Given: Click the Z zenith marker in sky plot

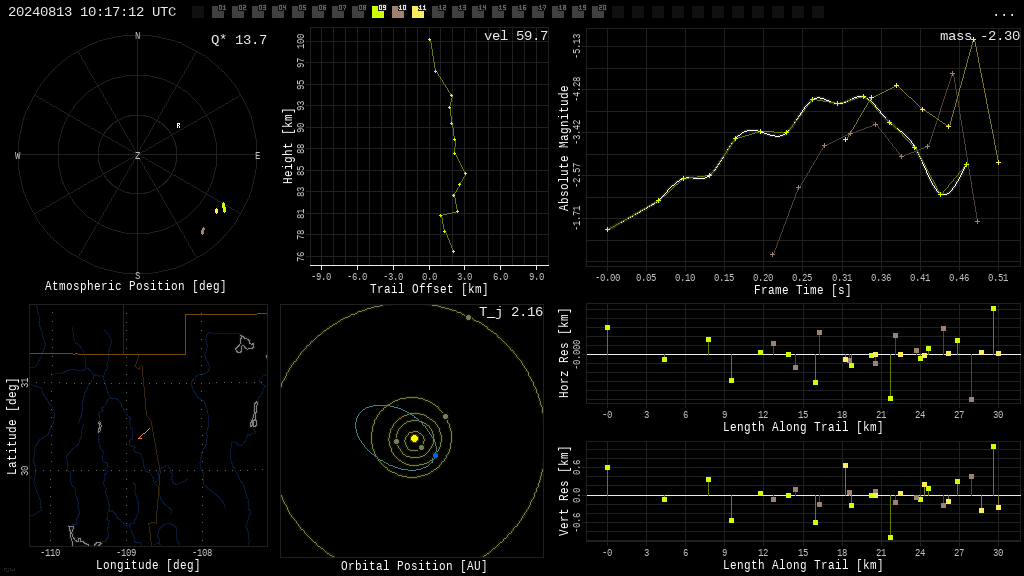Looking at the screenshot, I should click(138, 155).
